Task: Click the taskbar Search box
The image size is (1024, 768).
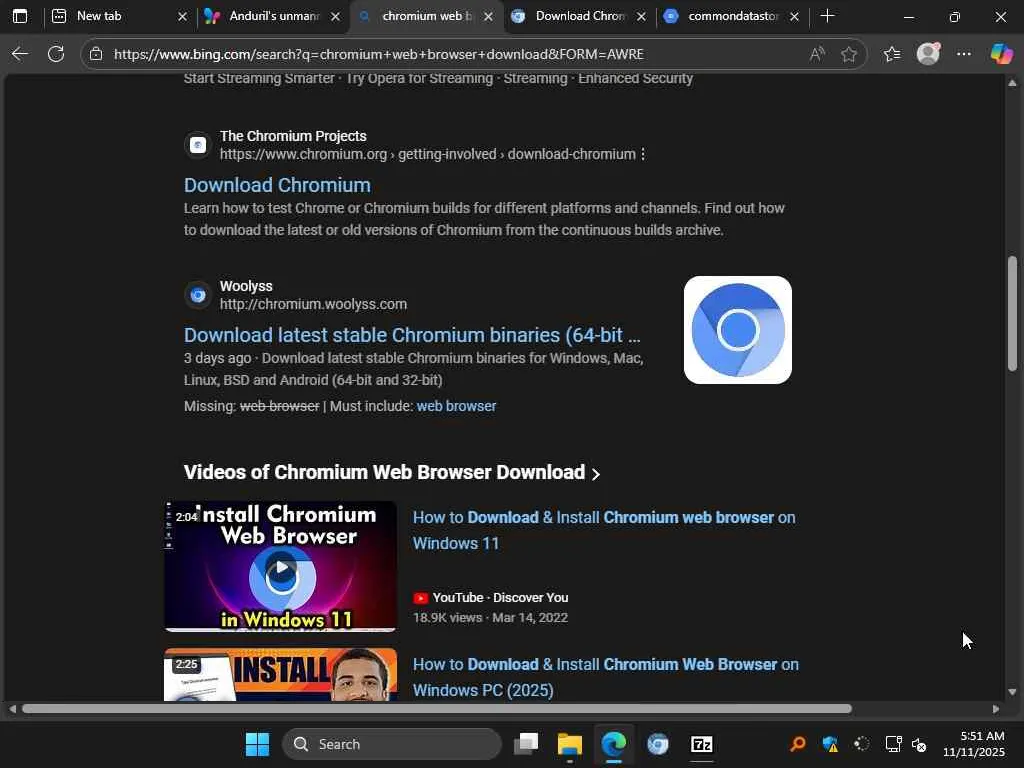Action: 392,744
